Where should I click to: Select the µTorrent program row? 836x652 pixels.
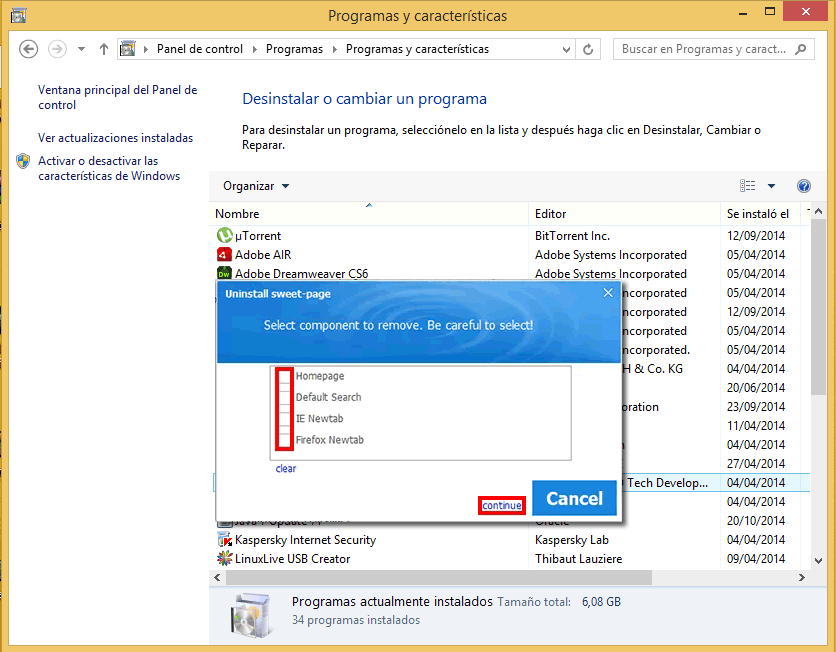click(x=510, y=235)
